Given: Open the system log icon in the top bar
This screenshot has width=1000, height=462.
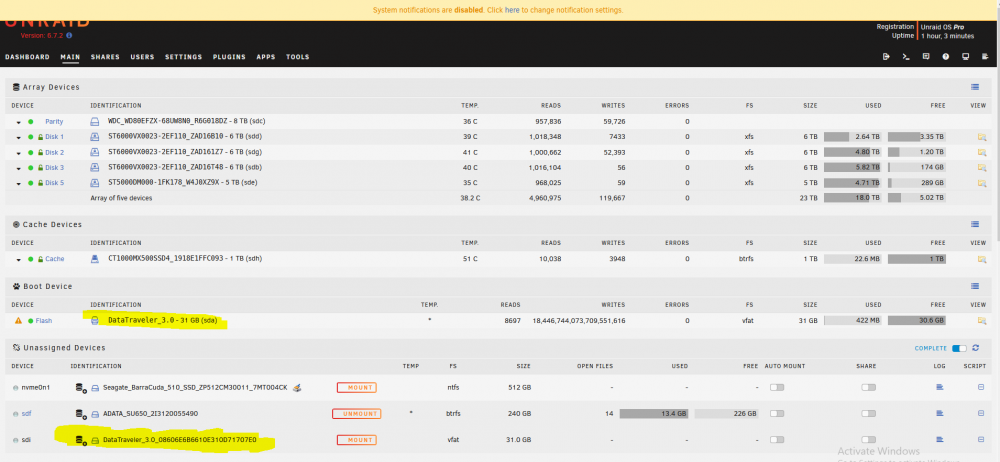Looking at the screenshot, I should click(x=985, y=57).
